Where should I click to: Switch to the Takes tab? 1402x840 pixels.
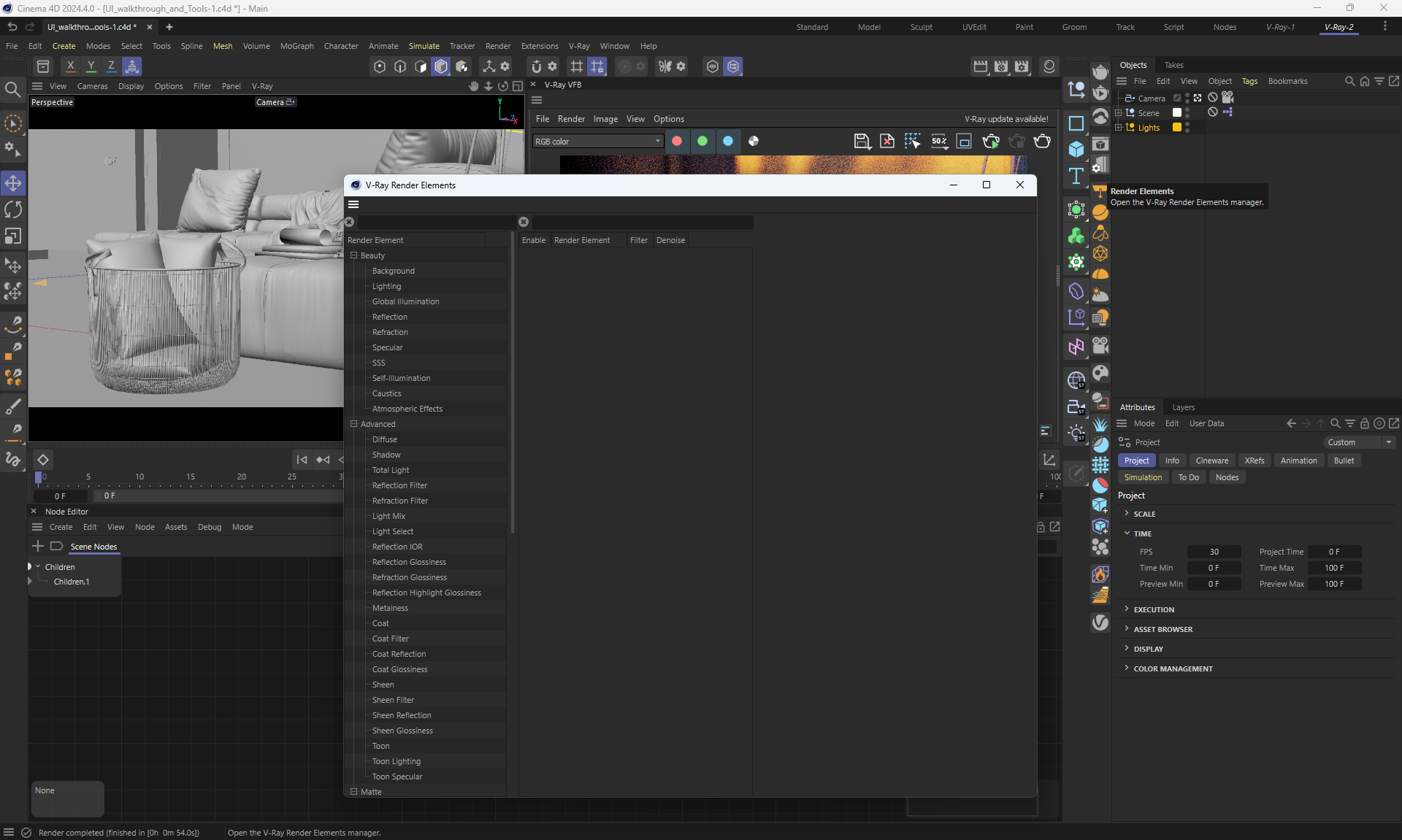(1173, 65)
